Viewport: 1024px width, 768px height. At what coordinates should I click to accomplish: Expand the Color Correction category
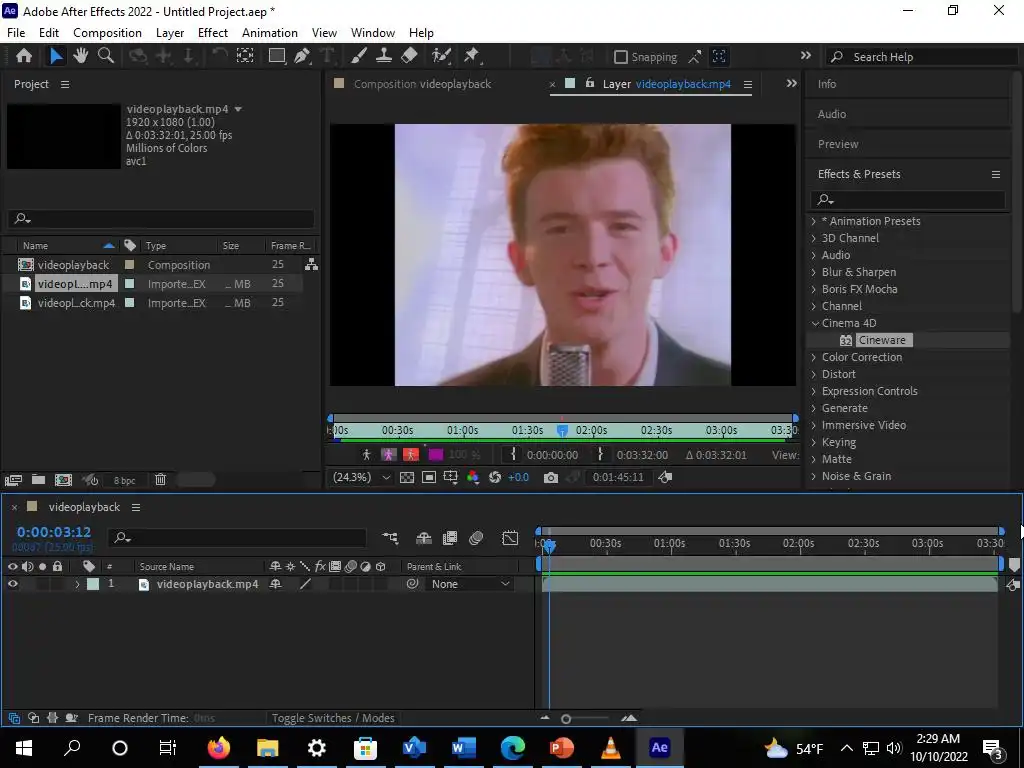tap(814, 357)
